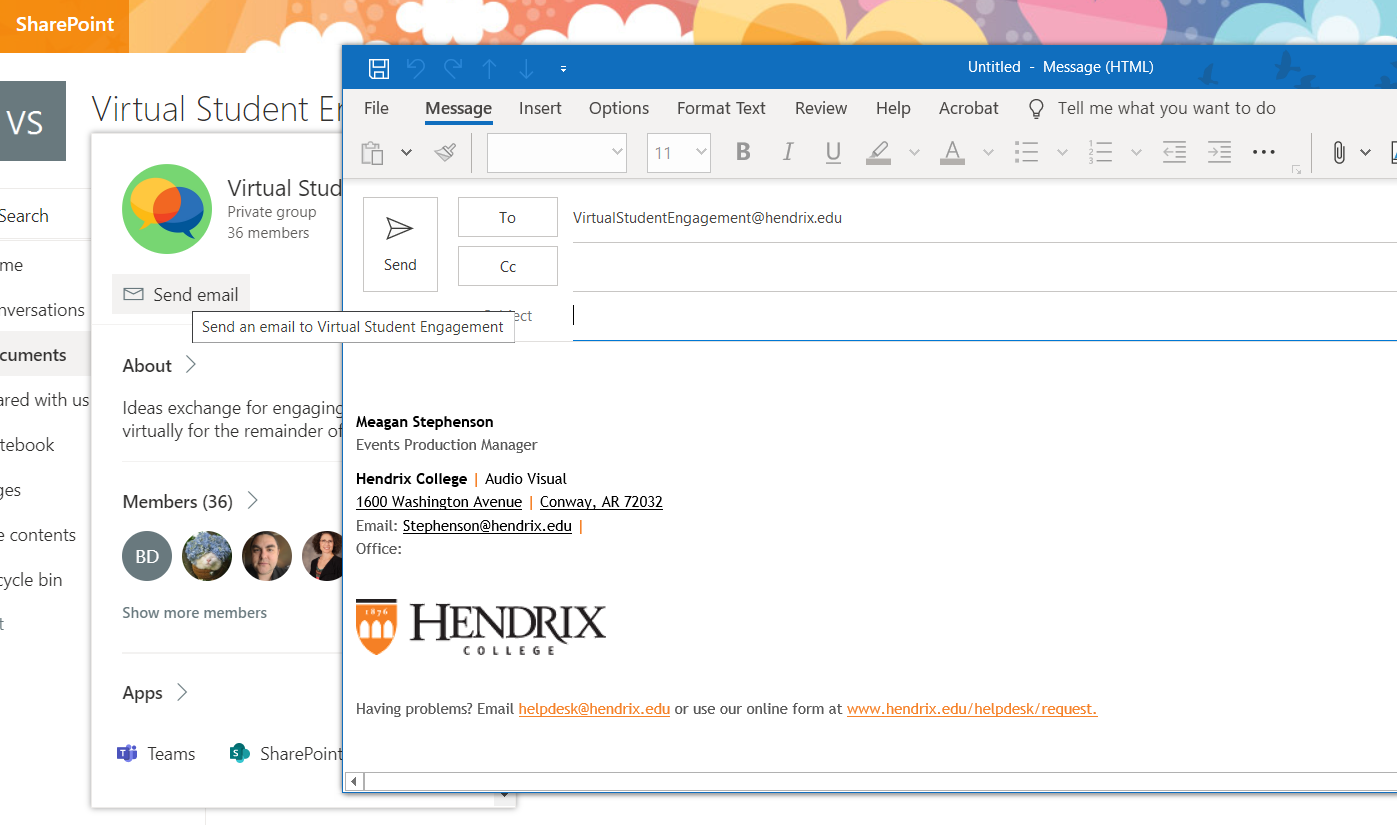The image size is (1397, 825).
Task: Click the Hendrix College logo image
Action: [481, 627]
